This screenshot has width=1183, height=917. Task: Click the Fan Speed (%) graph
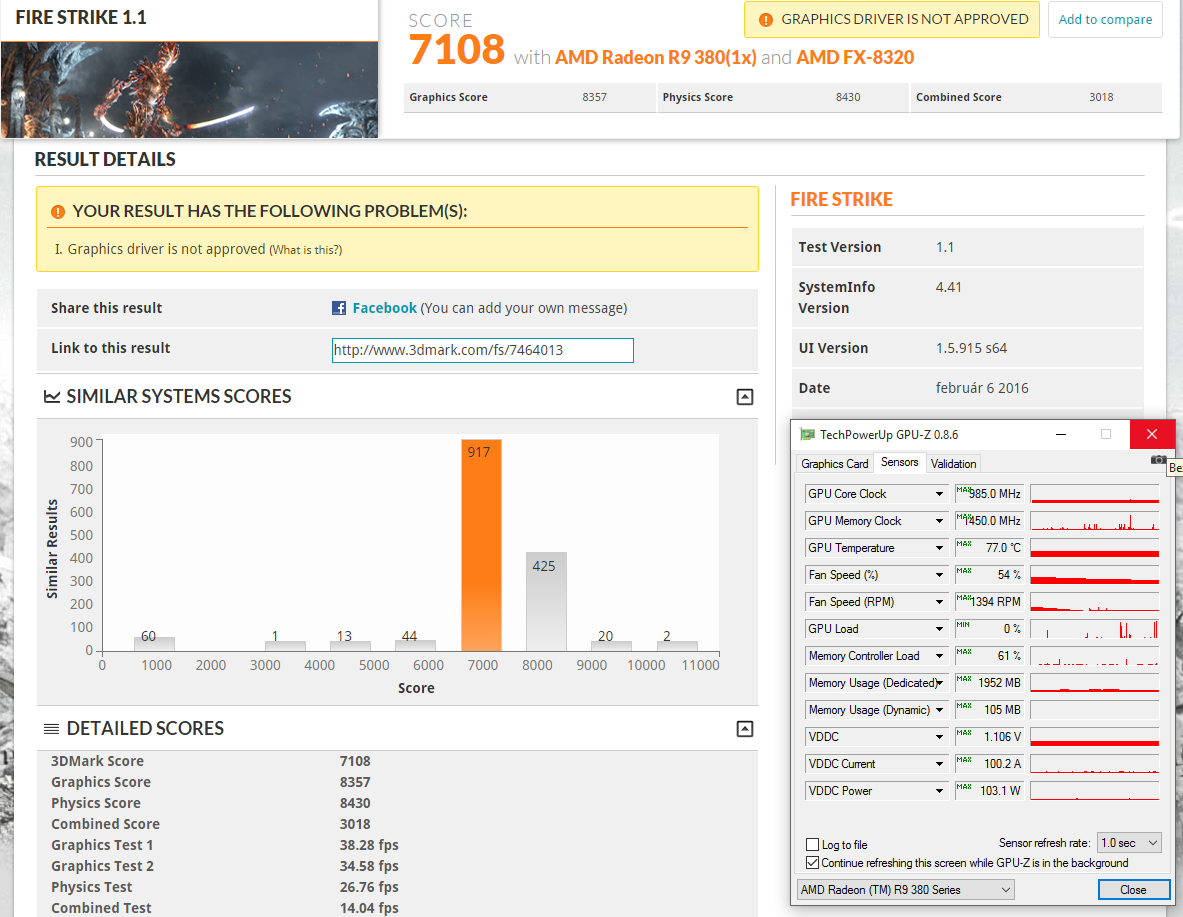(x=1094, y=575)
